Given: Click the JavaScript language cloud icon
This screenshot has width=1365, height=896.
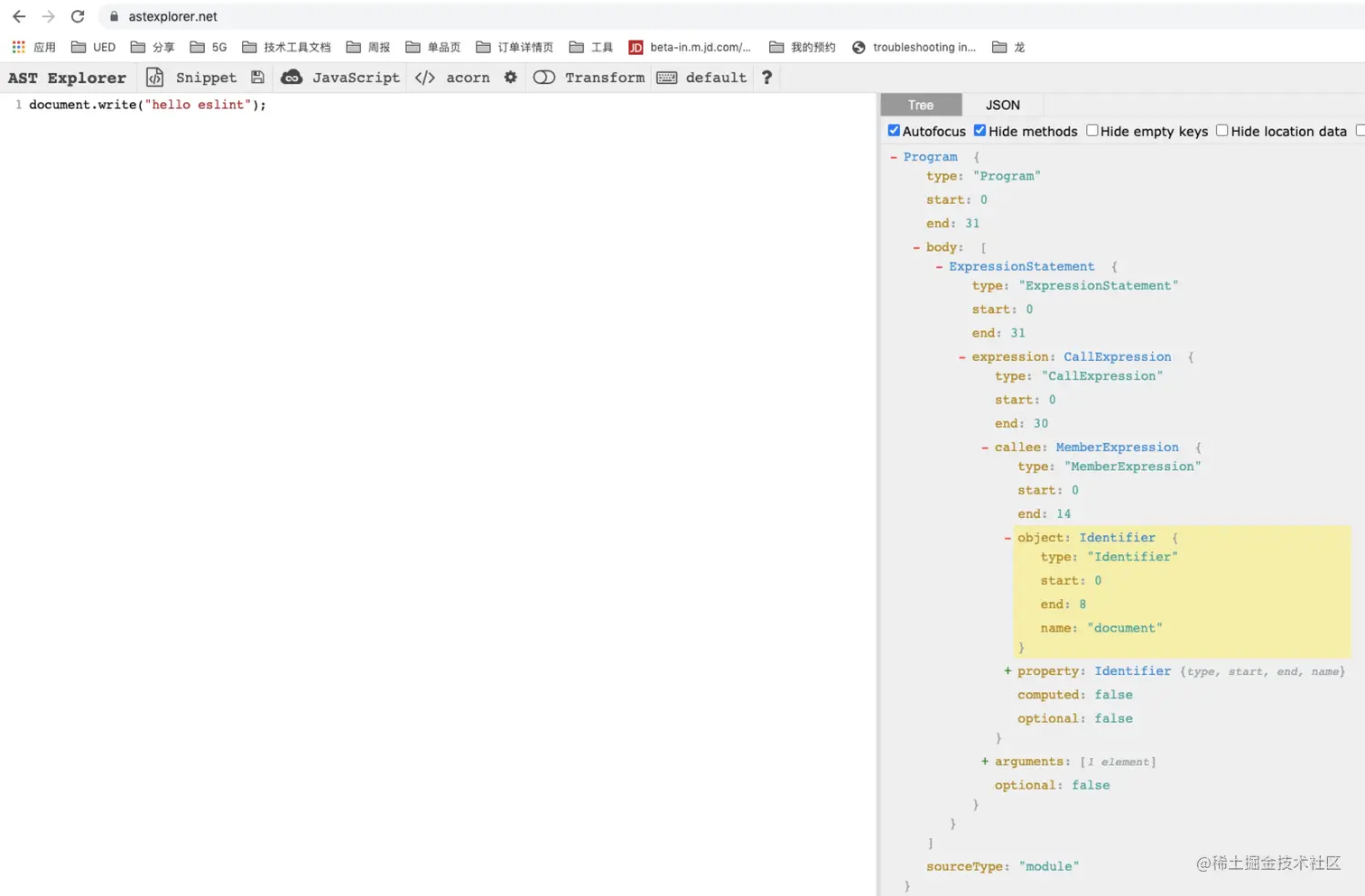Looking at the screenshot, I should (292, 78).
